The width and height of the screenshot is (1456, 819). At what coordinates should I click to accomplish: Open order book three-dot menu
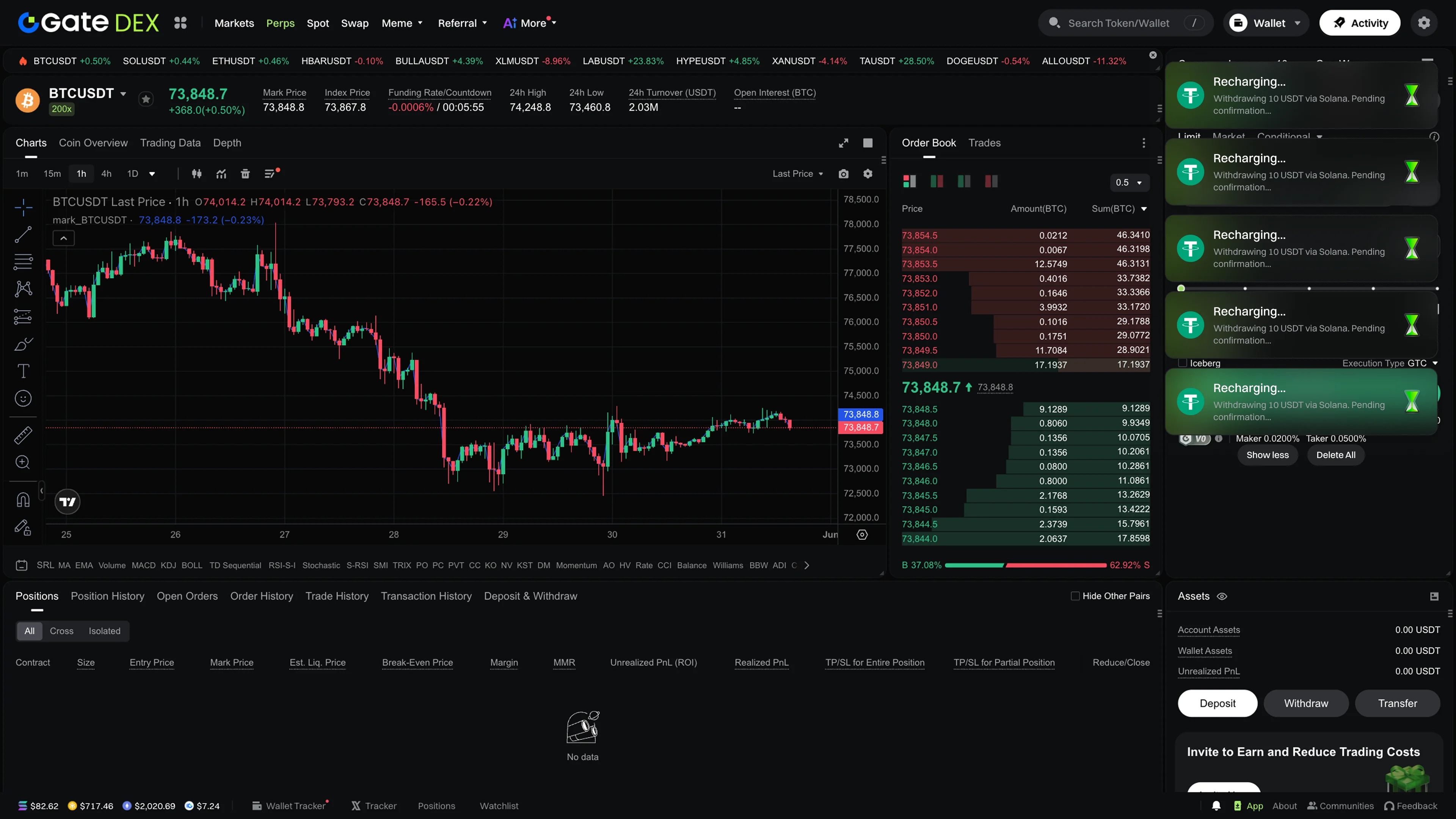click(1144, 143)
